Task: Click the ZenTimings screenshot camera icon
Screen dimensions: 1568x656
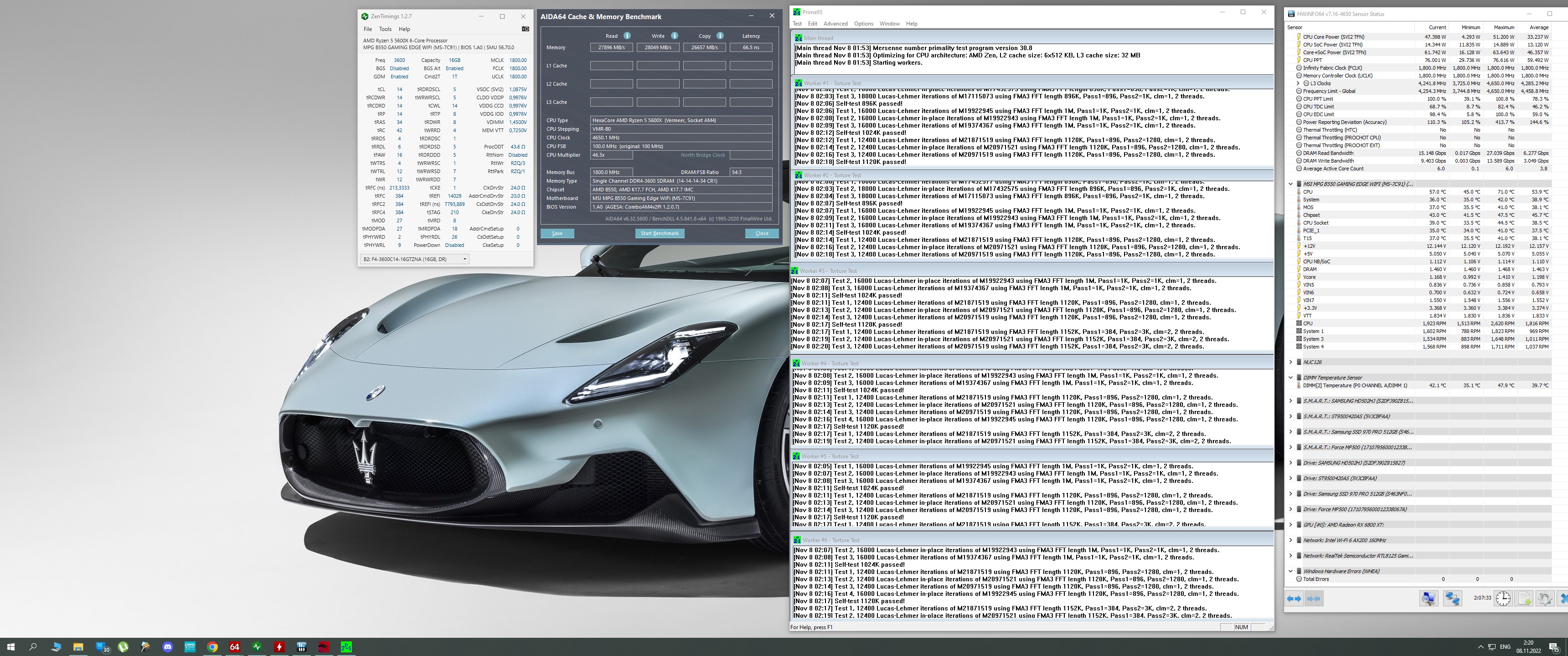Action: (525, 29)
